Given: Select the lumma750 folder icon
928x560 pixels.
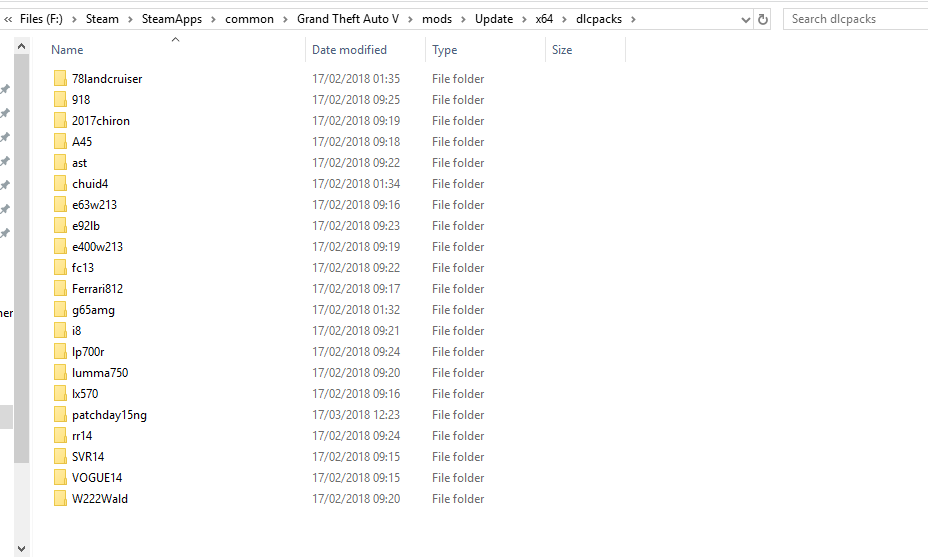Looking at the screenshot, I should click(x=60, y=373).
